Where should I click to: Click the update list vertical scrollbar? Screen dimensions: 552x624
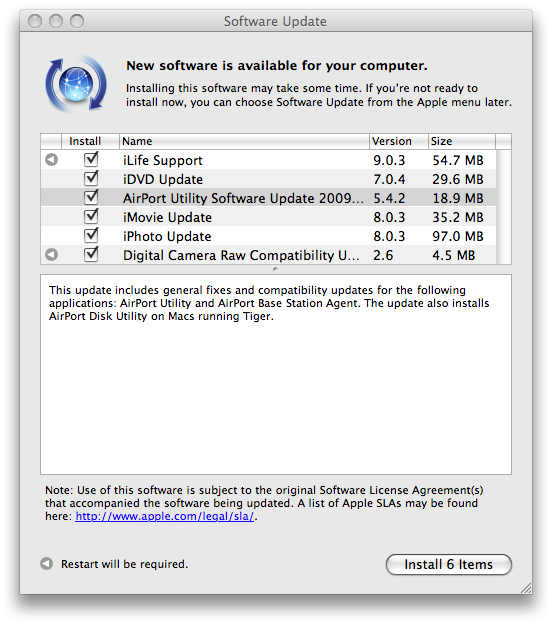[x=504, y=207]
